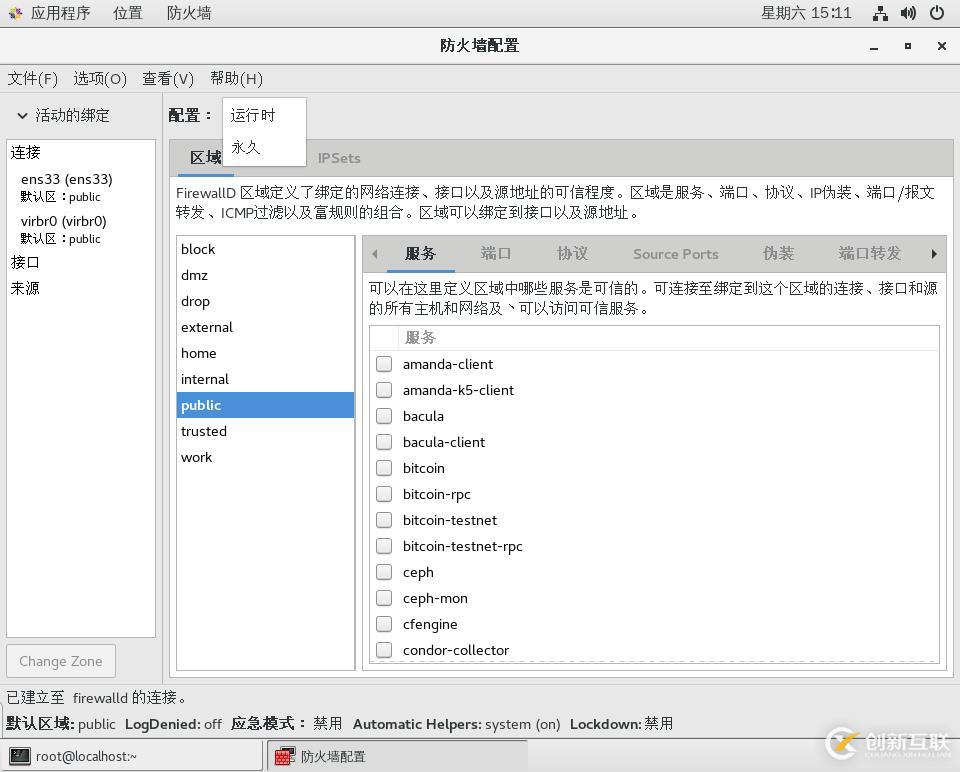Screen dimensions: 960x772
Task: Click the network icon in the top bar
Action: pos(879,13)
